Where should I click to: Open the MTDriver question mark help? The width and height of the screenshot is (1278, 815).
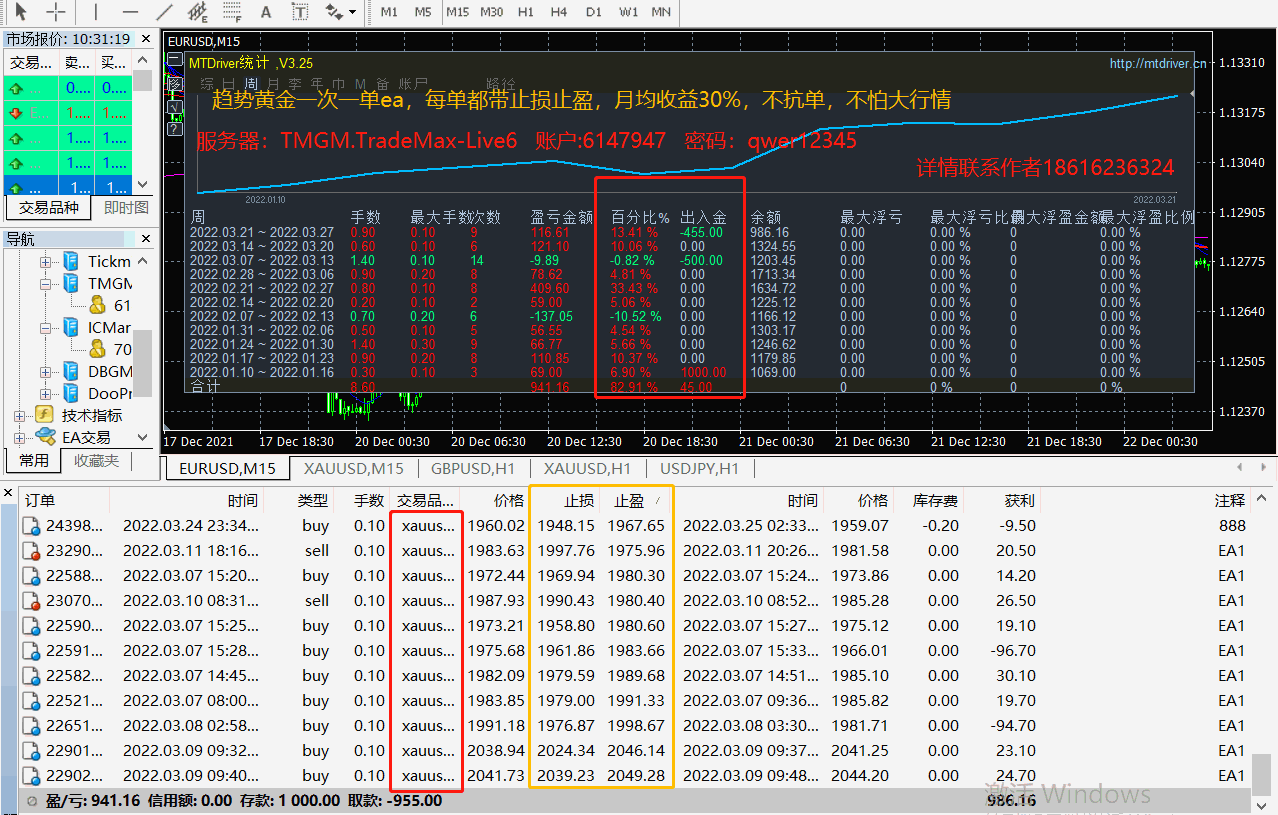point(174,128)
